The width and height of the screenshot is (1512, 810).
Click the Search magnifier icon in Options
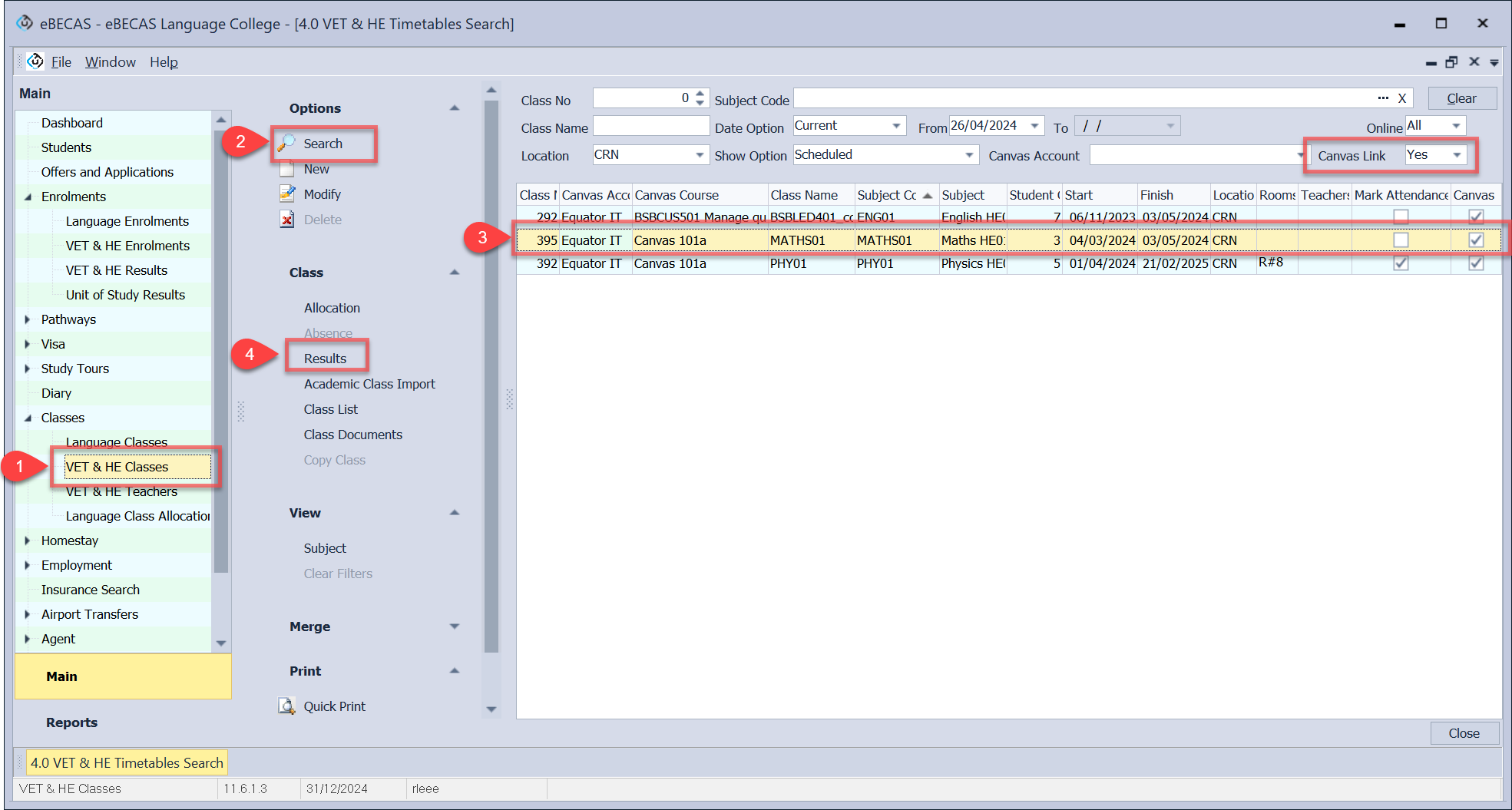pyautogui.click(x=287, y=144)
